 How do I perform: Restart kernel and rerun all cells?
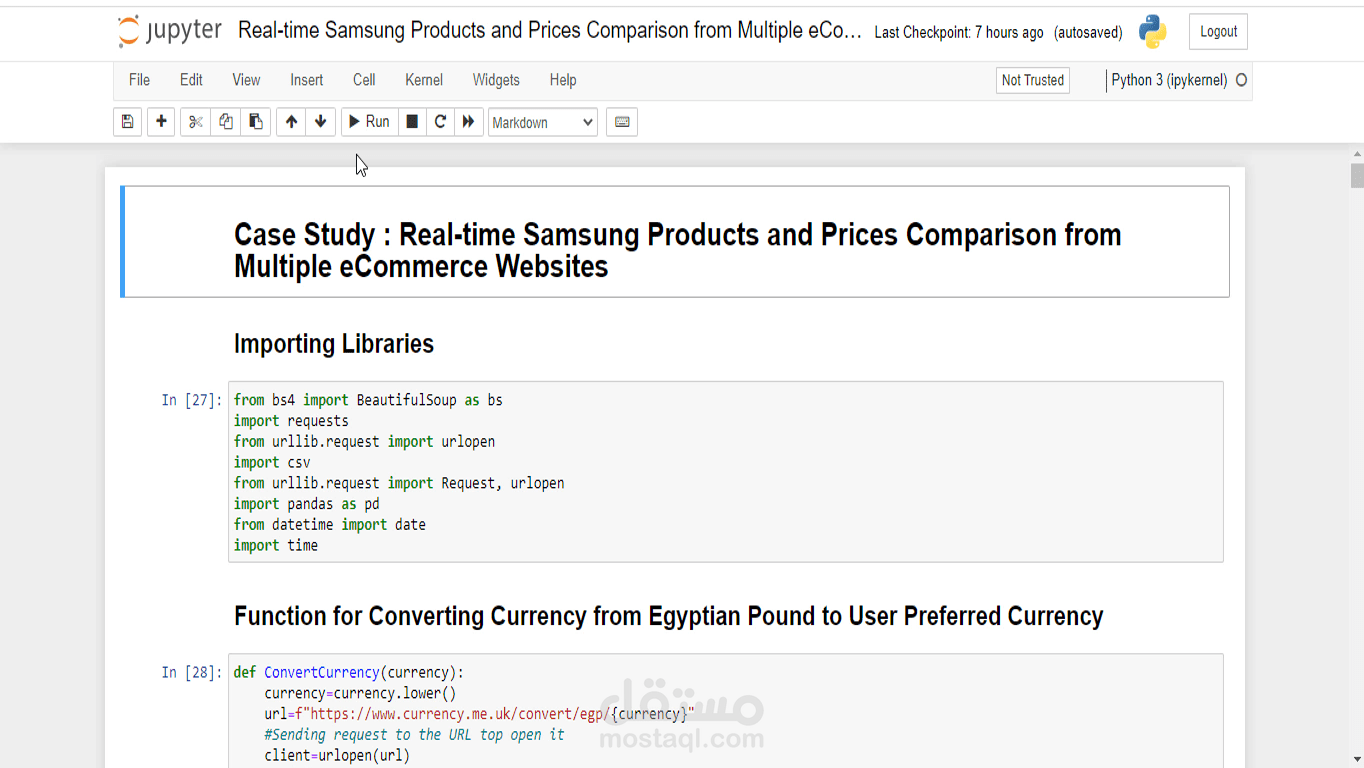(x=468, y=122)
